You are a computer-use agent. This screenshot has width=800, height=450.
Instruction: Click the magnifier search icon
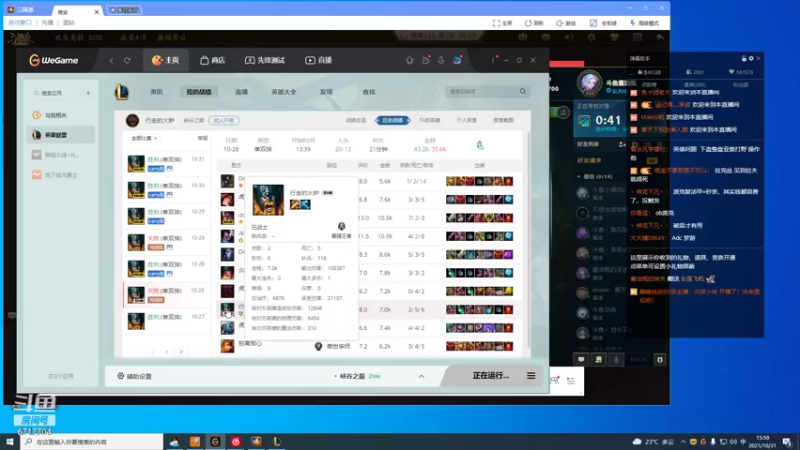(x=523, y=91)
